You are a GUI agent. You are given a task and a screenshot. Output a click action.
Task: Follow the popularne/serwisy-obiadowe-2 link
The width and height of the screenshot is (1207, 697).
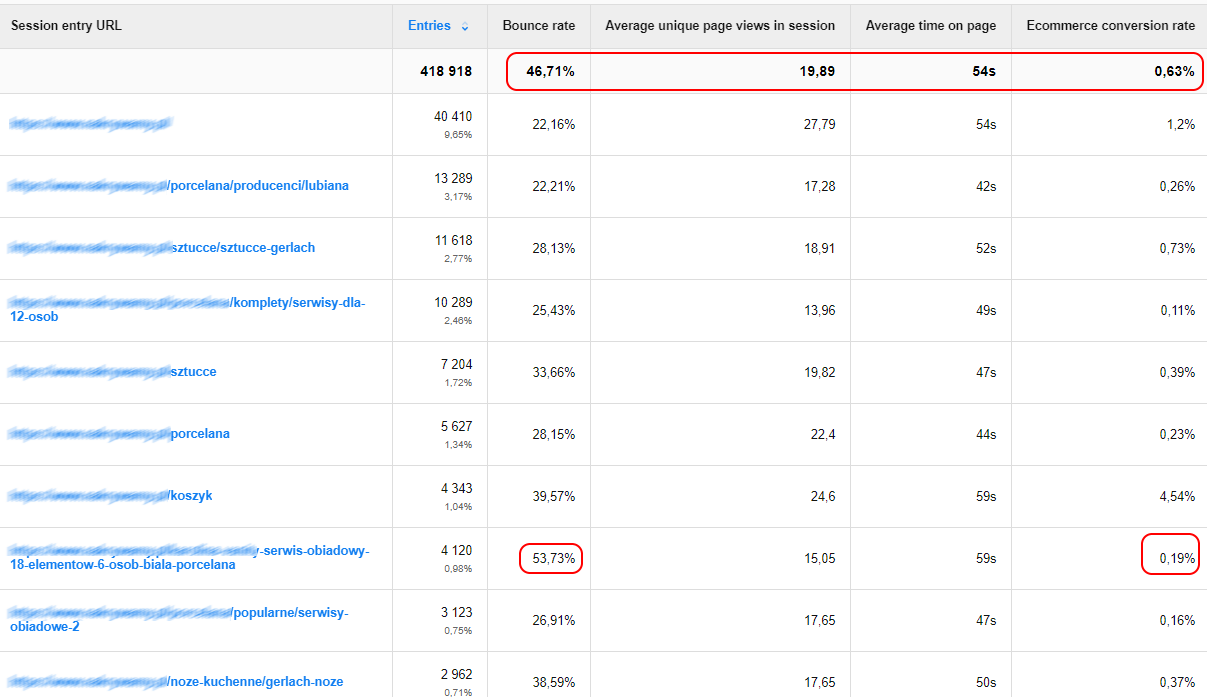point(289,613)
